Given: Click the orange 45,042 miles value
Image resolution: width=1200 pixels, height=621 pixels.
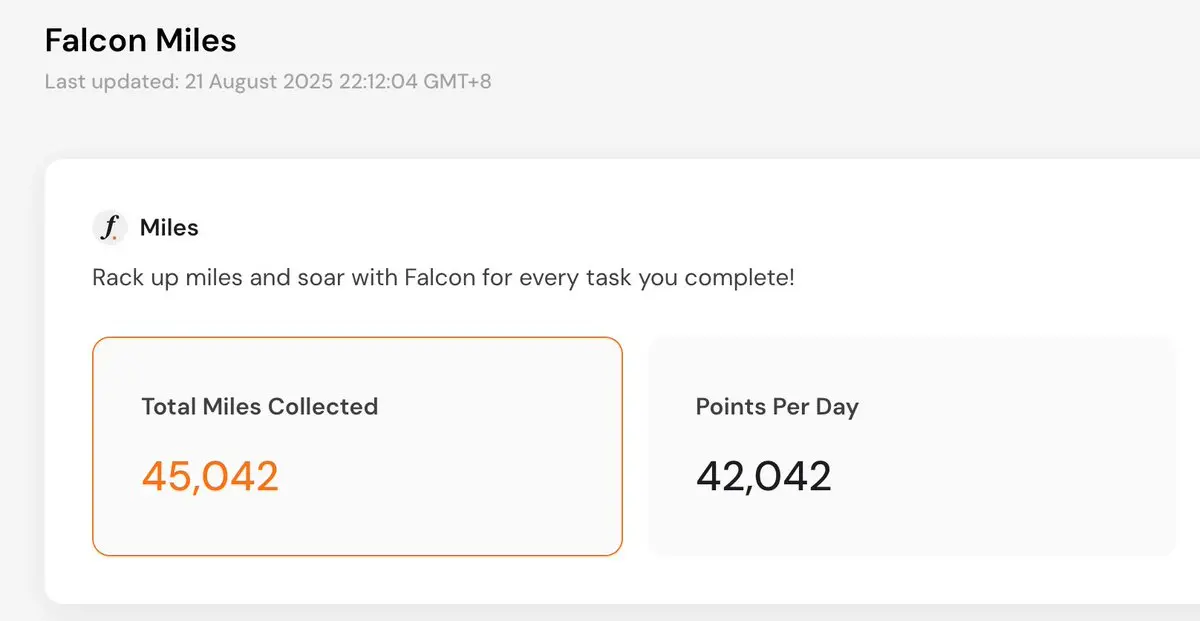Looking at the screenshot, I should click(210, 476).
